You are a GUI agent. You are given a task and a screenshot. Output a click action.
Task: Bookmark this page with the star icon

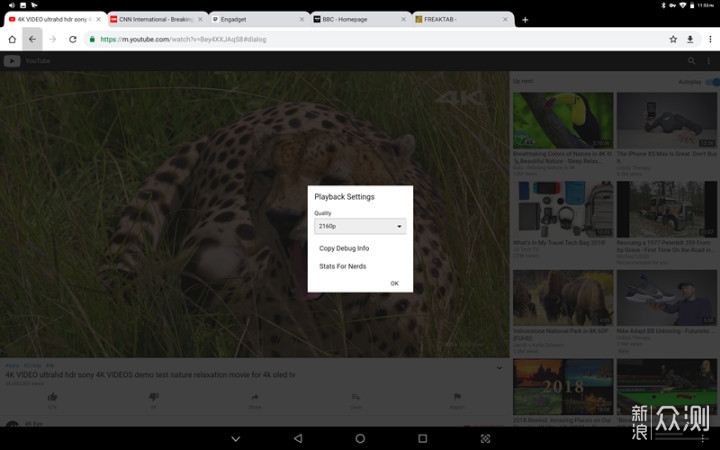click(673, 39)
